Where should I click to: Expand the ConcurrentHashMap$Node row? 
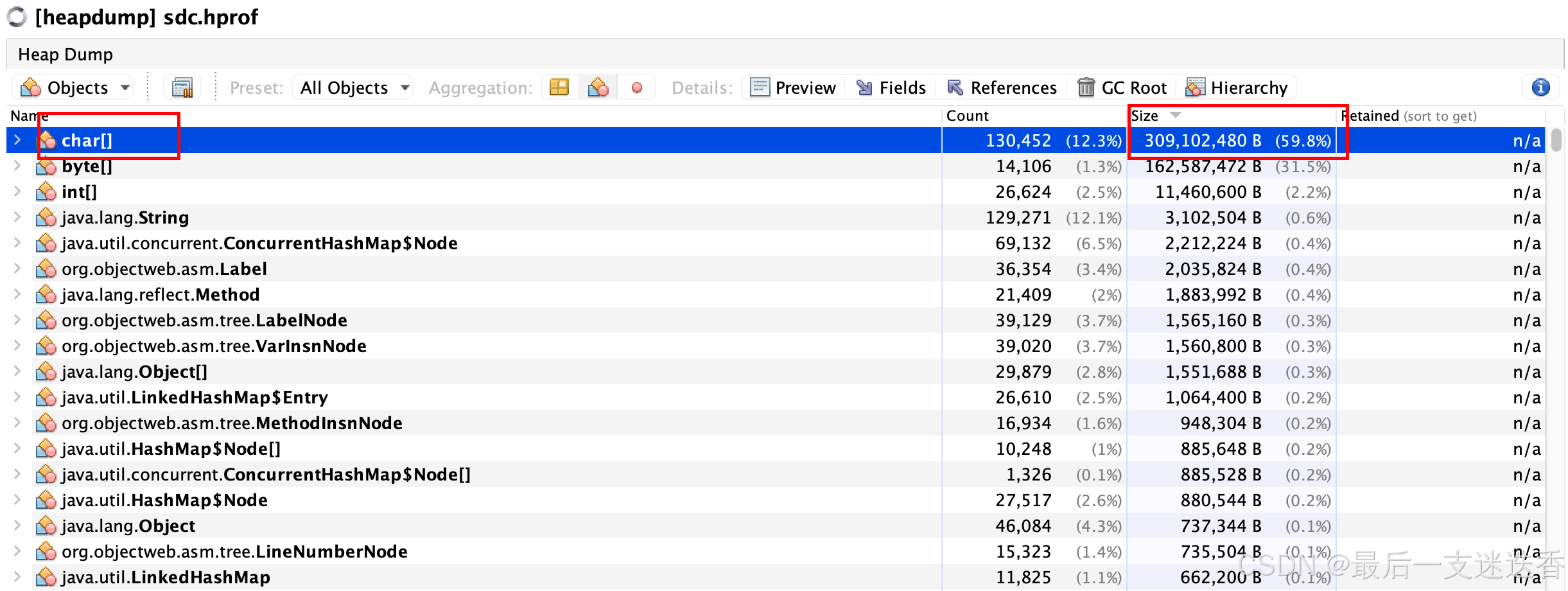[x=17, y=243]
